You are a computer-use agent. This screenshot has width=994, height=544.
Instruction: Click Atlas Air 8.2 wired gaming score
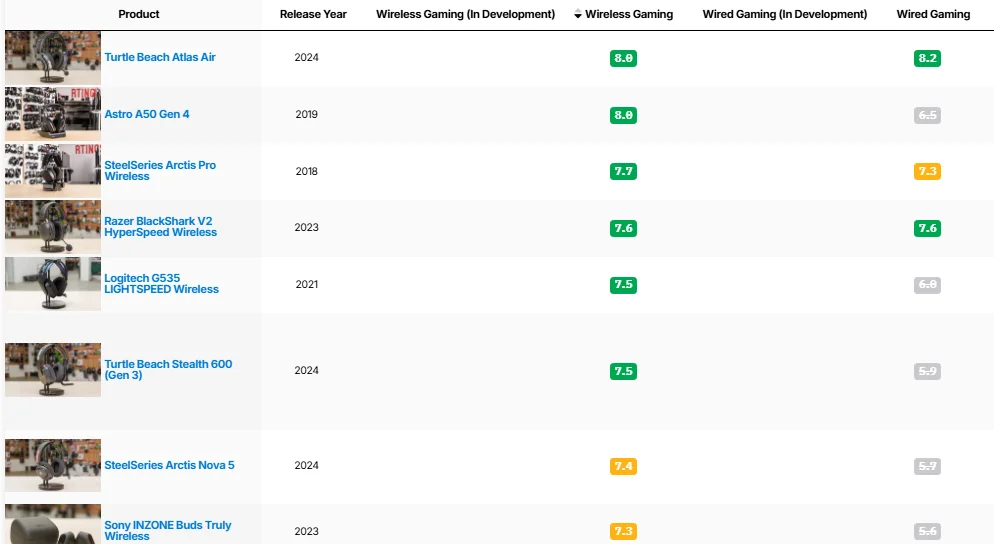pos(927,58)
